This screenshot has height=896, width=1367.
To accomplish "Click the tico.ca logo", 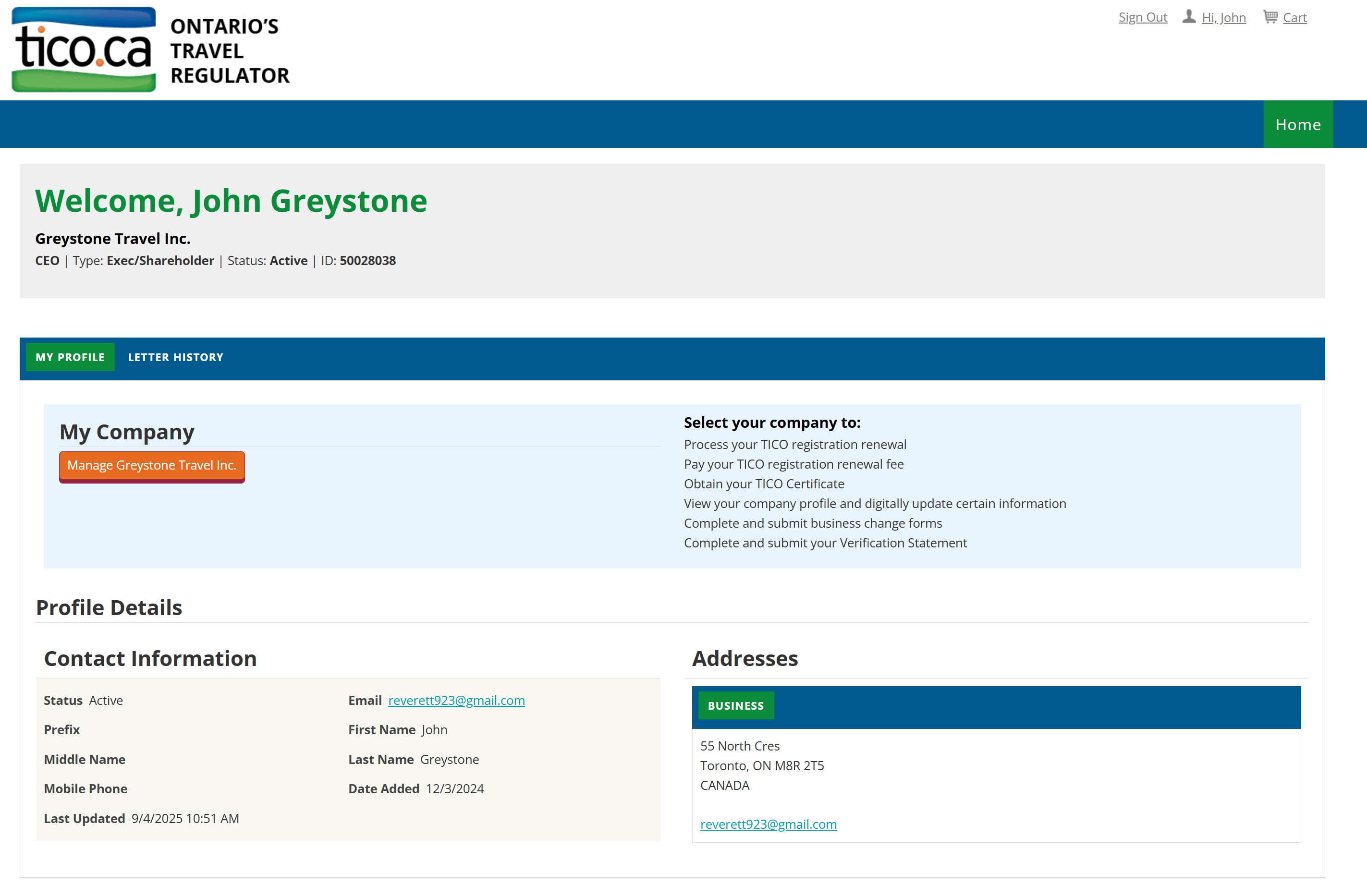I will [84, 49].
